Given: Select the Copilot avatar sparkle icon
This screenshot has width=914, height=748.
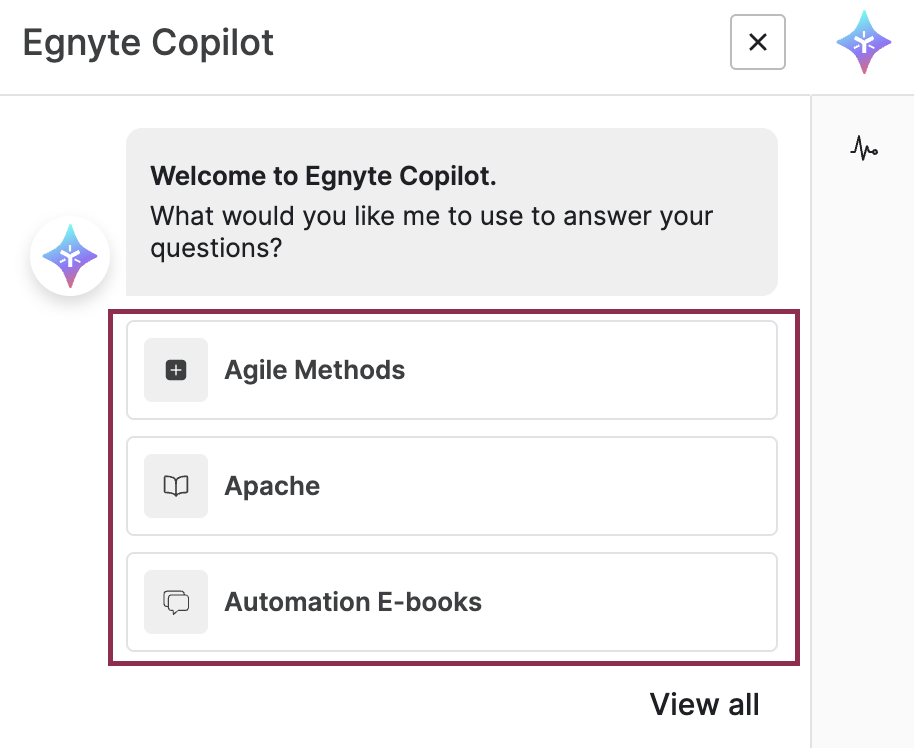Looking at the screenshot, I should [69, 255].
